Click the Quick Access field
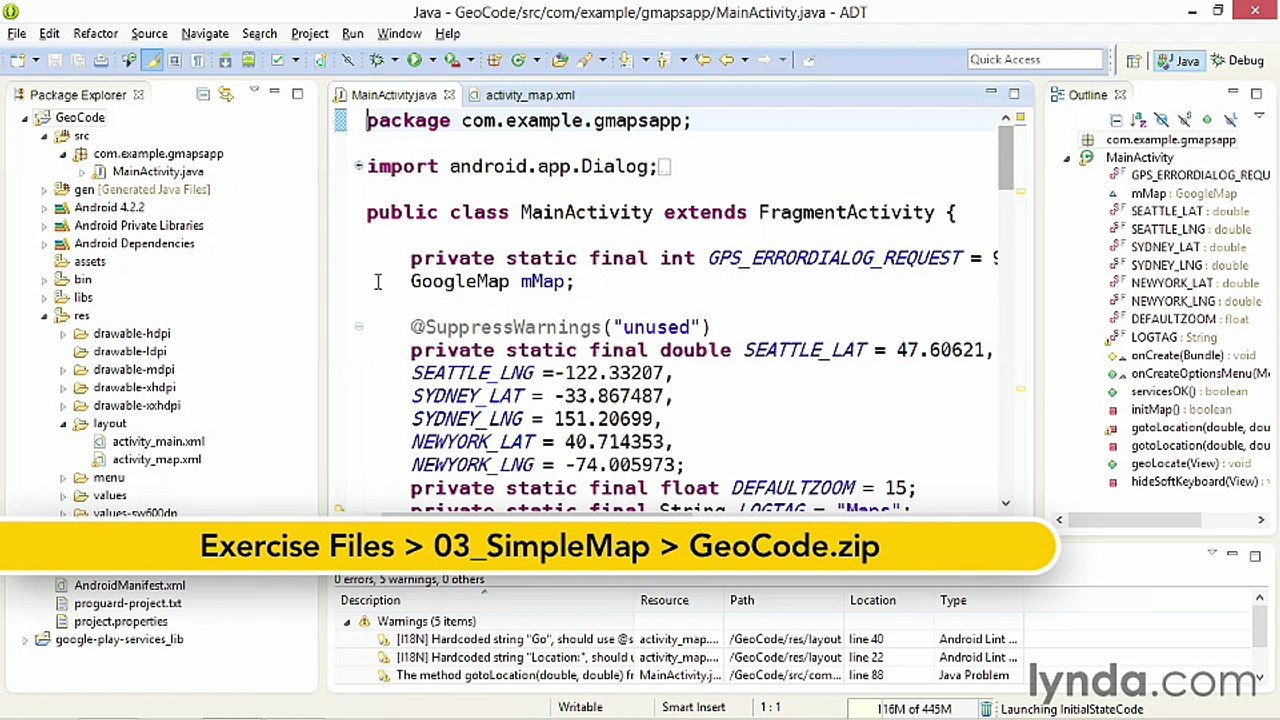The width and height of the screenshot is (1280, 720). [1036, 60]
